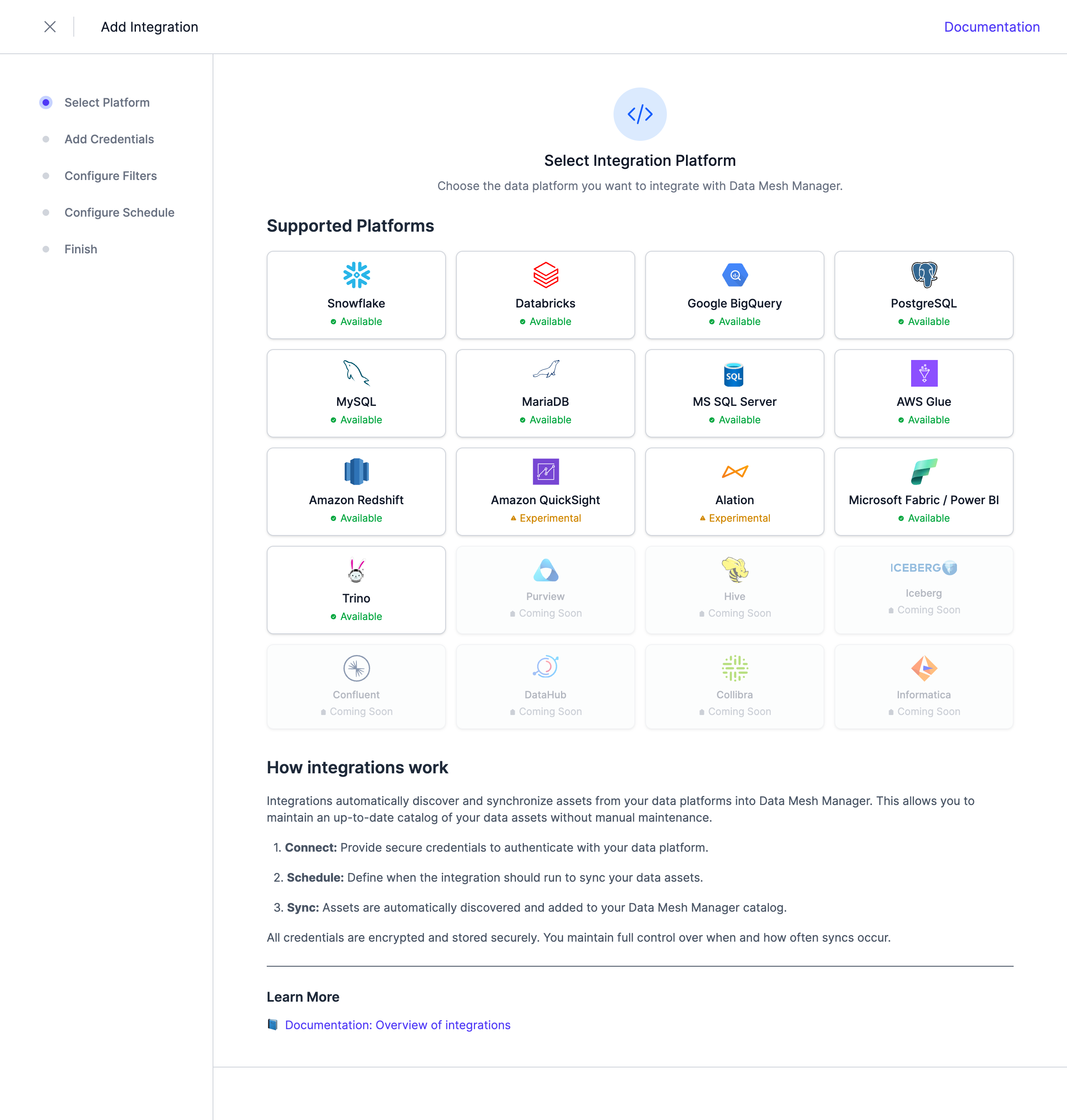Viewport: 1067px width, 1120px height.
Task: Click the Iceberg logo icon
Action: [924, 567]
